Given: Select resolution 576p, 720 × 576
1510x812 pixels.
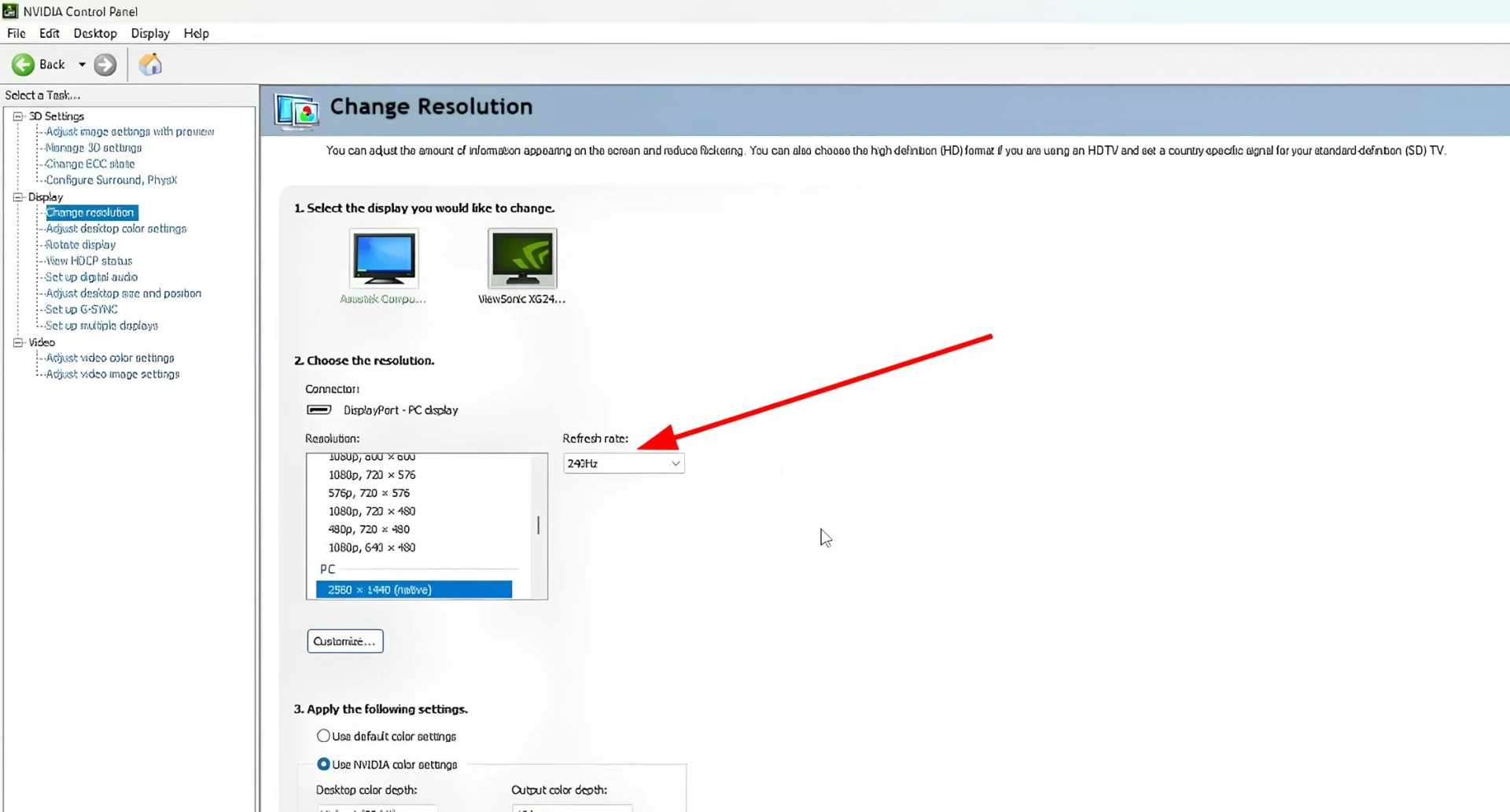Looking at the screenshot, I should pos(369,493).
